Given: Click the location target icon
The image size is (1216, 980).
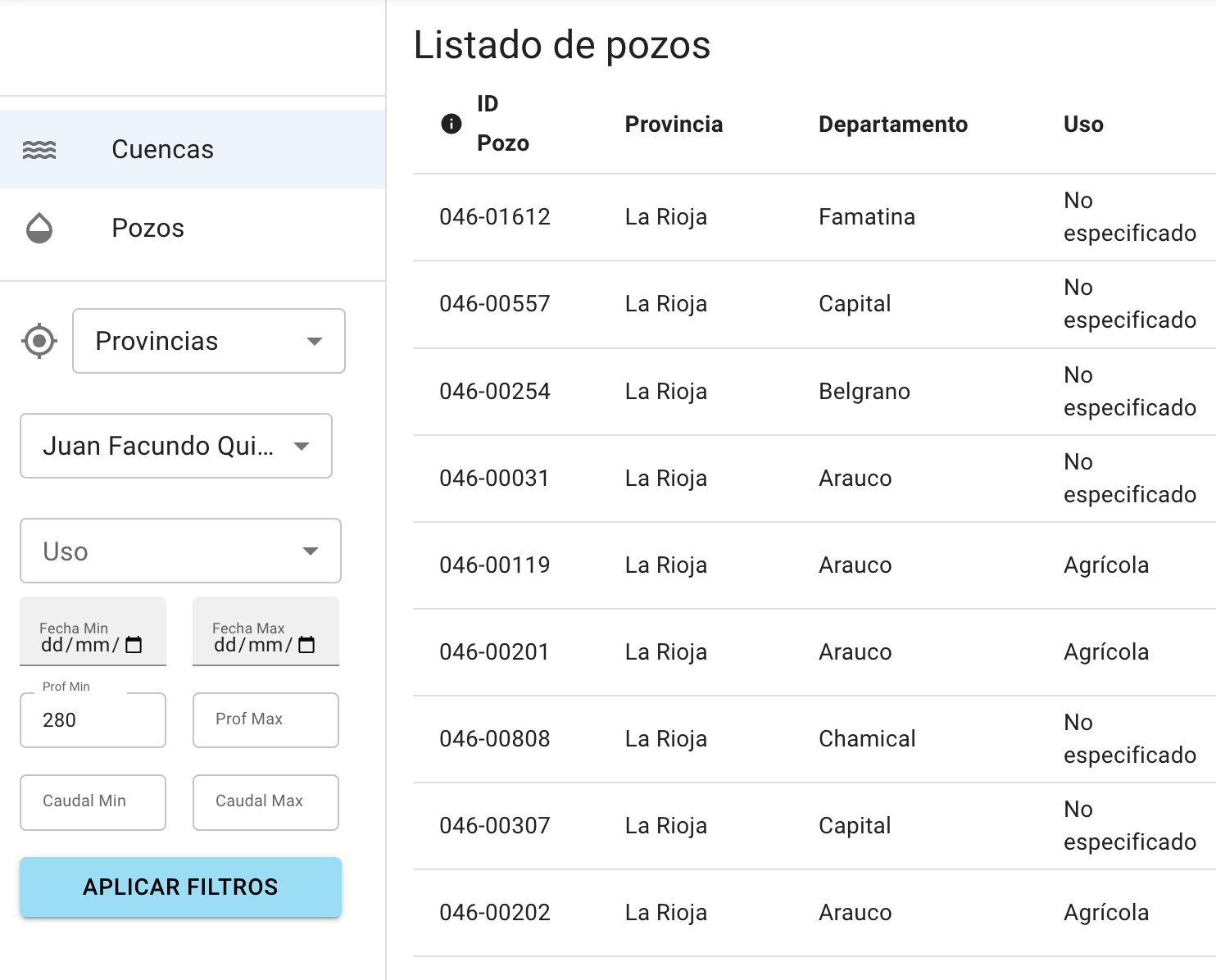Looking at the screenshot, I should pyautogui.click(x=39, y=341).
